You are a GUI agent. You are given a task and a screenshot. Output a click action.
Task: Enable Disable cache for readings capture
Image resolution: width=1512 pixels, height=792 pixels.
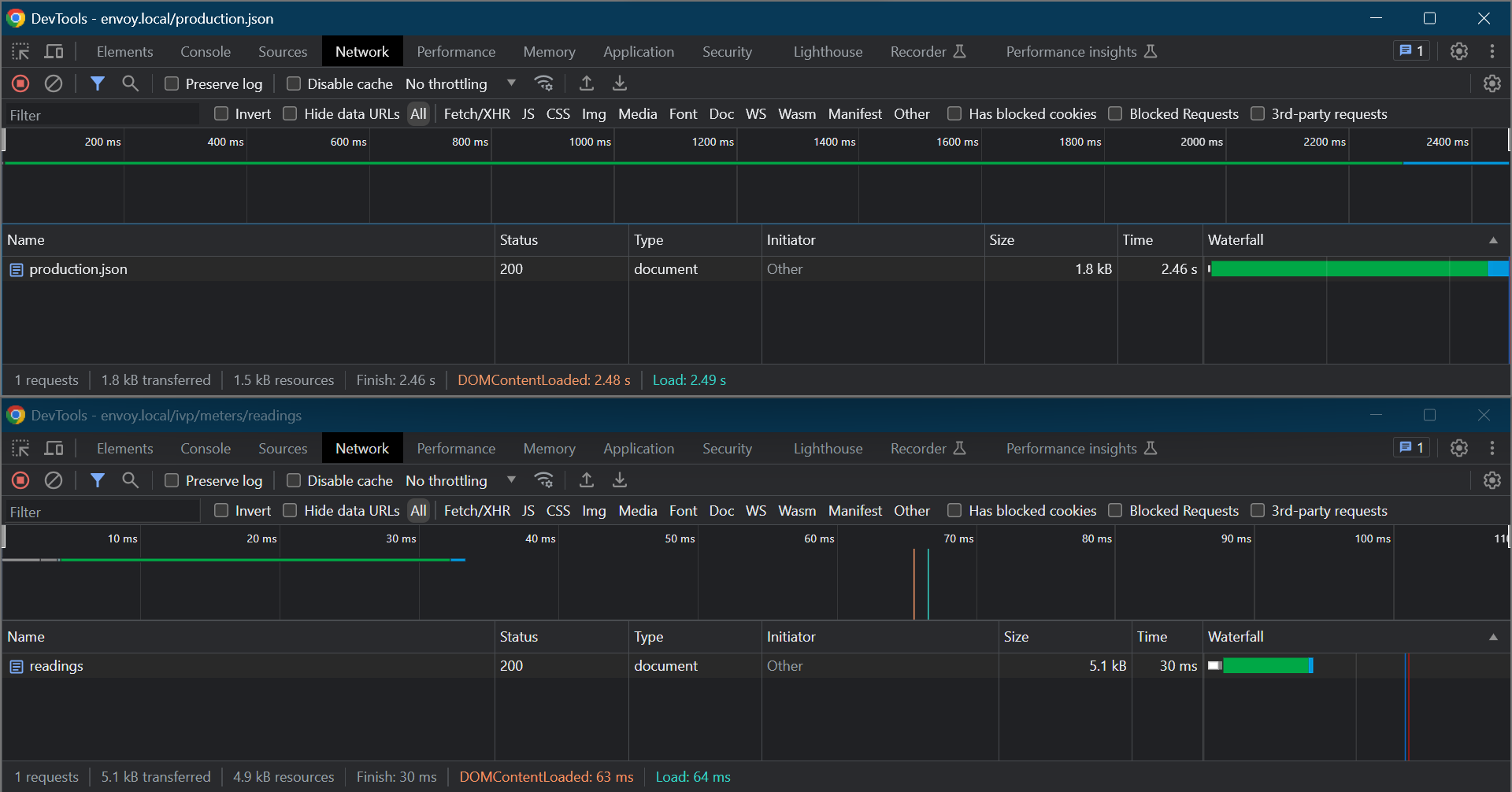click(293, 480)
